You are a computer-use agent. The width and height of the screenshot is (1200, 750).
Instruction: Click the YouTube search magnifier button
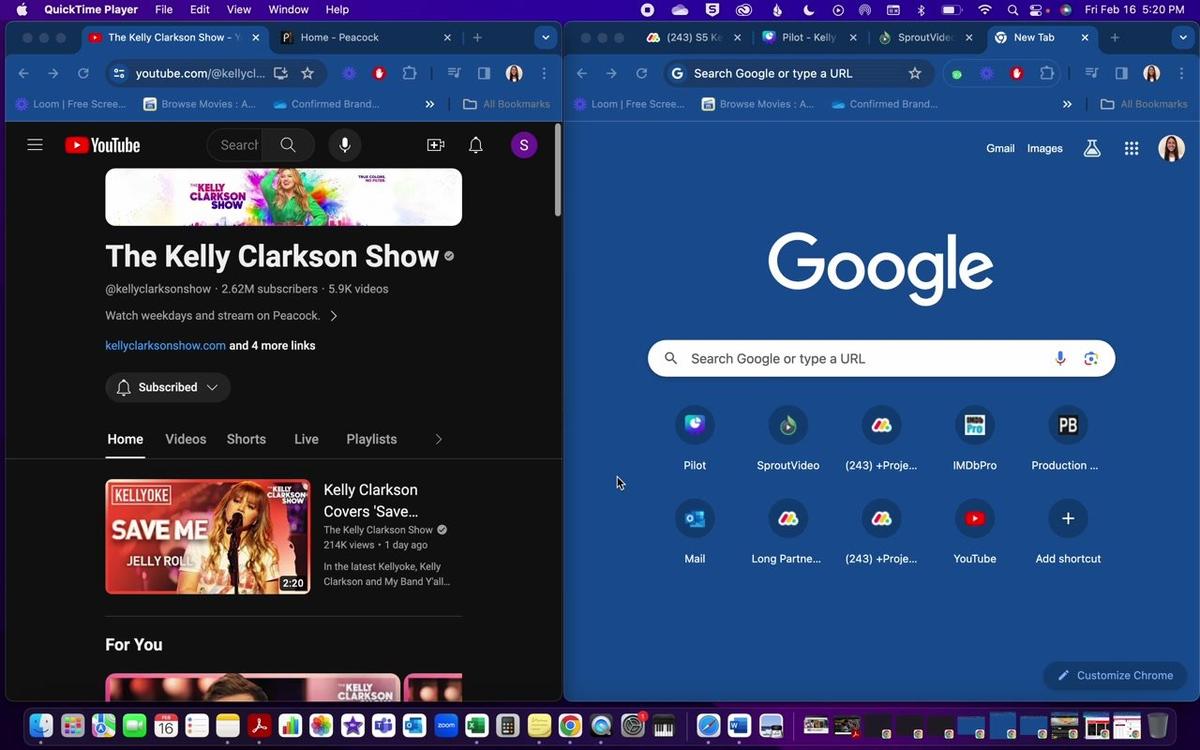288,145
